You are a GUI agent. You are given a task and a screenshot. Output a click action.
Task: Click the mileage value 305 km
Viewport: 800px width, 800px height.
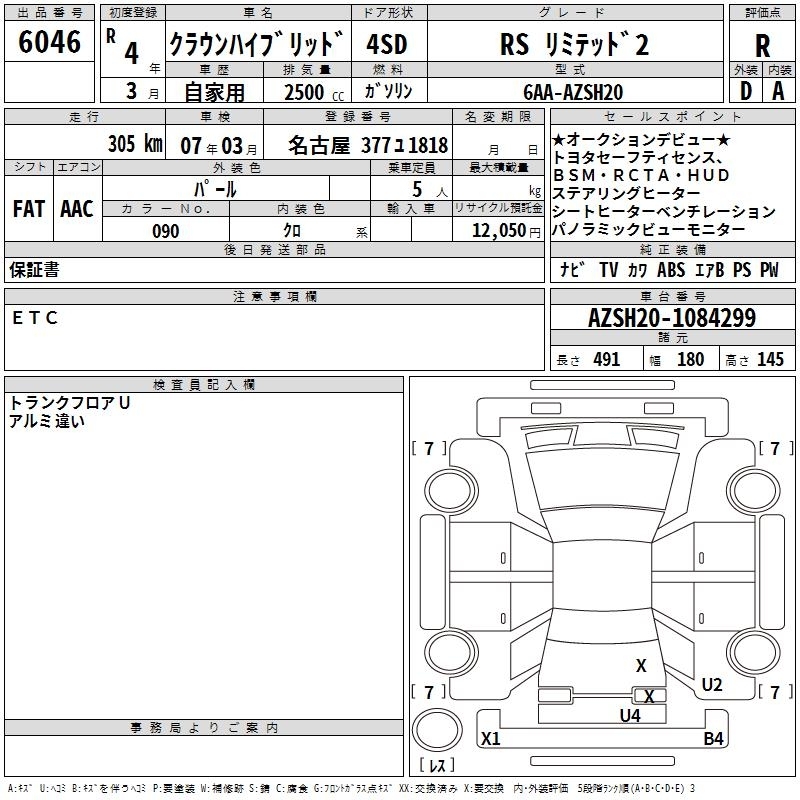click(x=135, y=143)
